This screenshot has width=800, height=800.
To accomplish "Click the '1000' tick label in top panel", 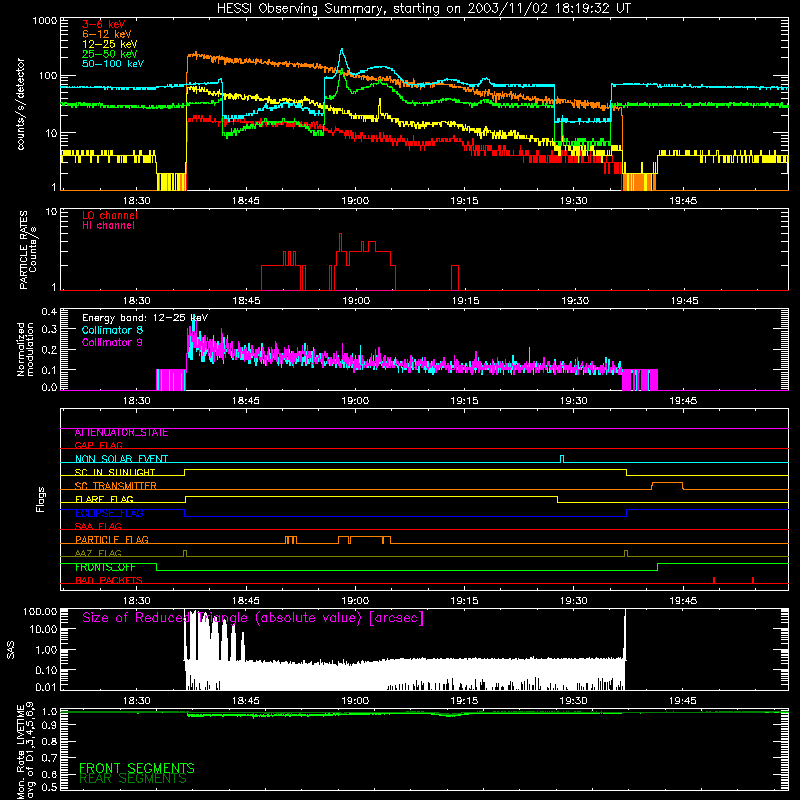I will click(x=44, y=21).
